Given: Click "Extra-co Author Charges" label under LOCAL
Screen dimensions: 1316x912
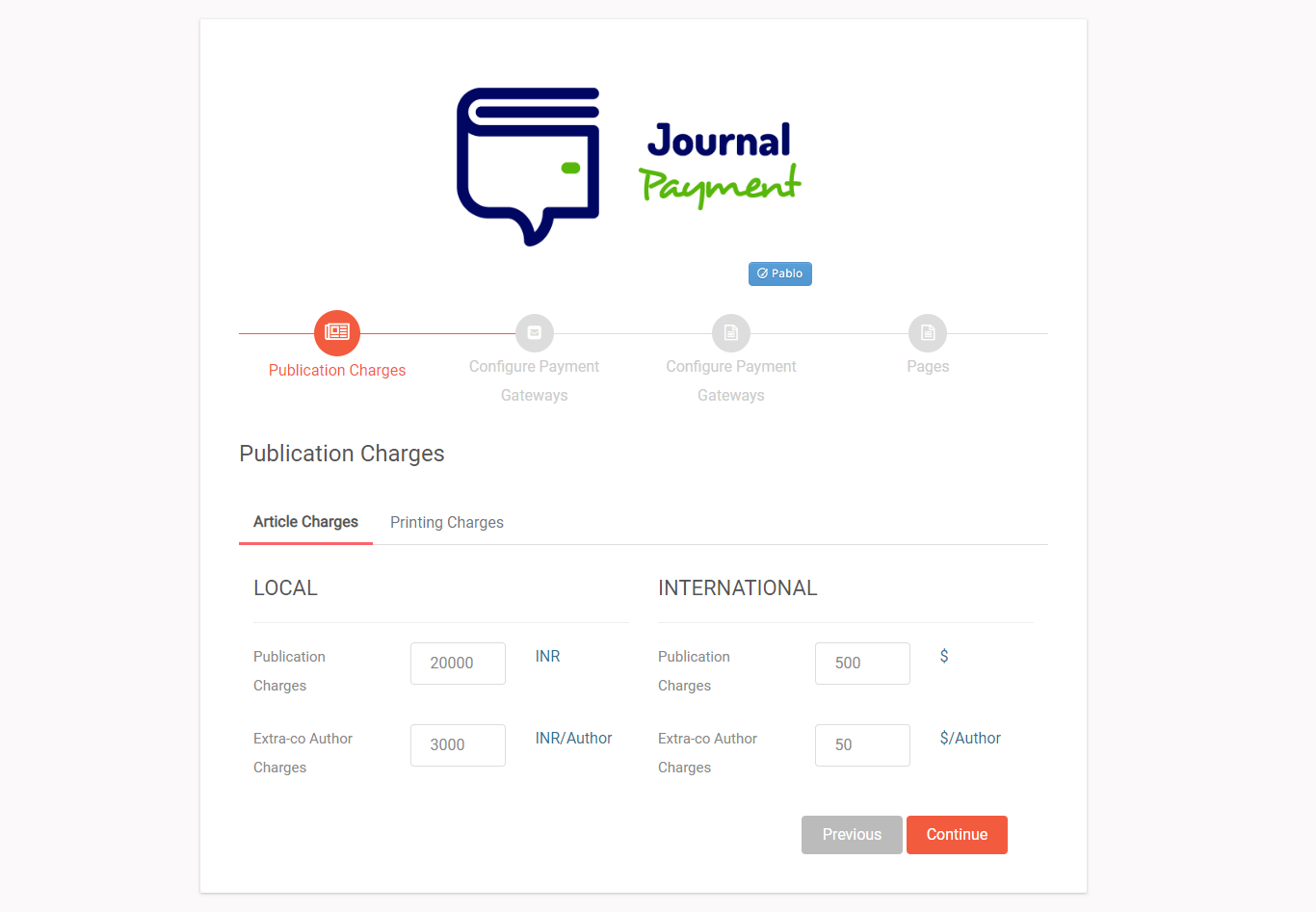Looking at the screenshot, I should (x=303, y=753).
